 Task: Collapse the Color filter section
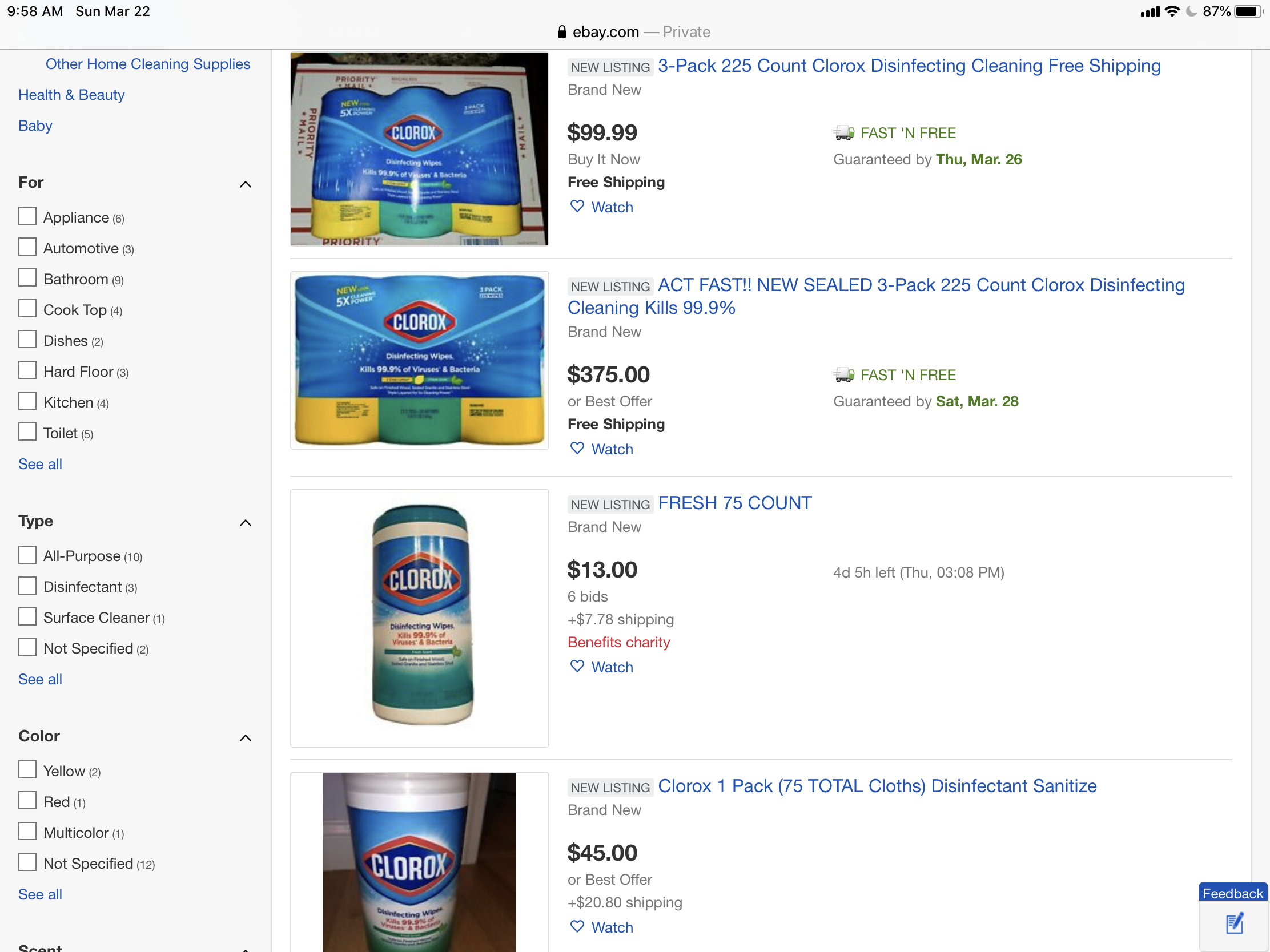click(x=245, y=738)
